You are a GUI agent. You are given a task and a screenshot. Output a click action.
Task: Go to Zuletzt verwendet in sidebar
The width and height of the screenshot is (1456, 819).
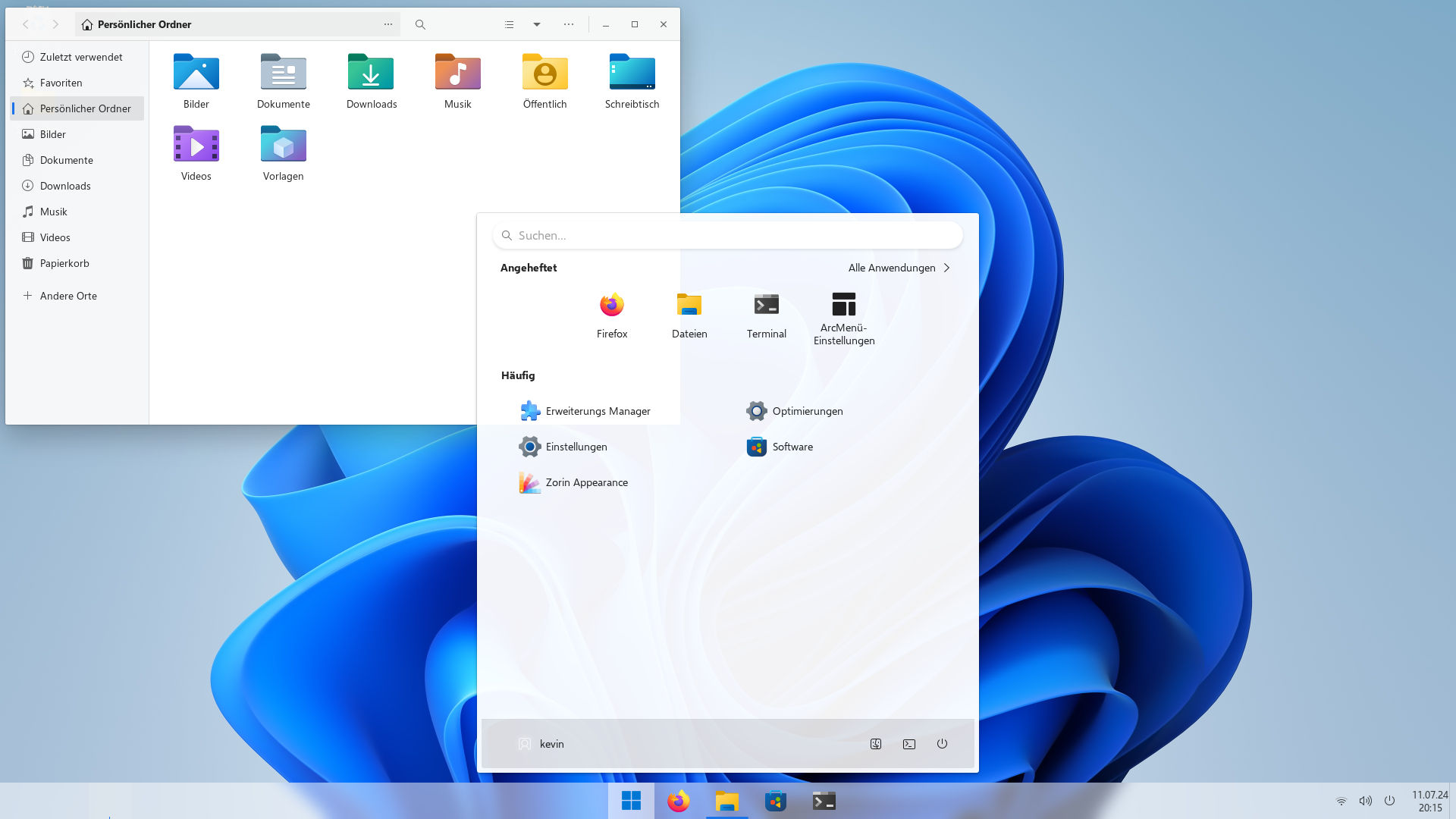pyautogui.click(x=80, y=57)
